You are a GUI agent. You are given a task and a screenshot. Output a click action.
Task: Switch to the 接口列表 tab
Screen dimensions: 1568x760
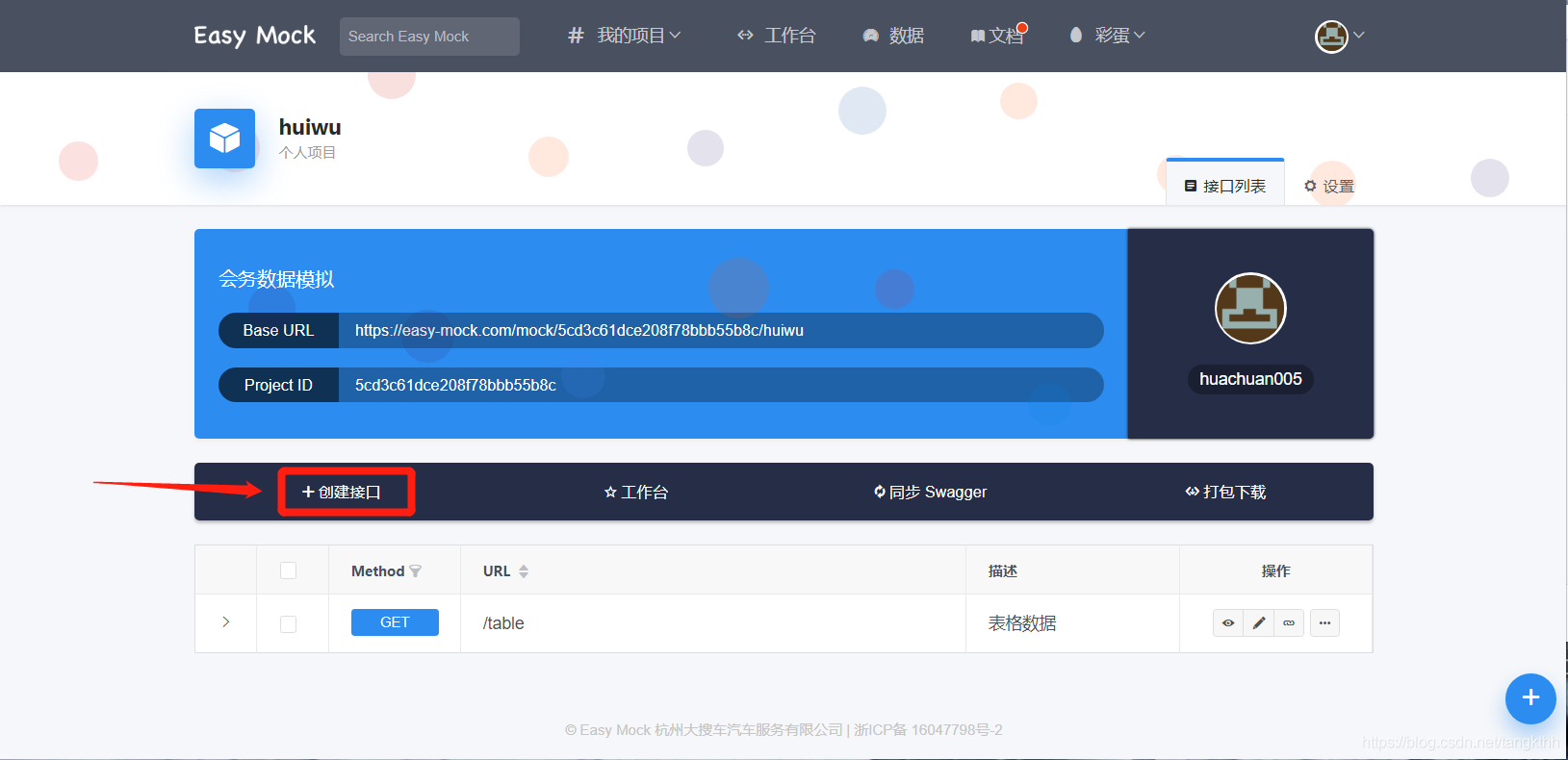[1225, 186]
